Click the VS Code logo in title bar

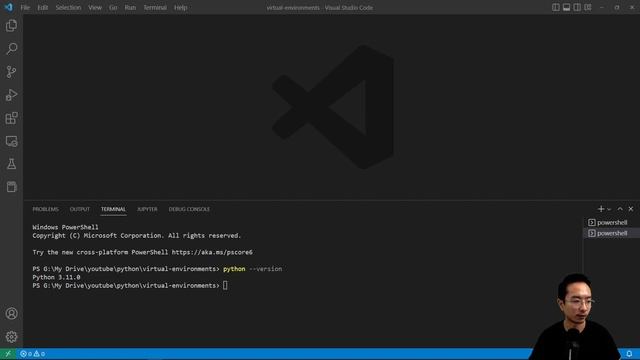[9, 7]
